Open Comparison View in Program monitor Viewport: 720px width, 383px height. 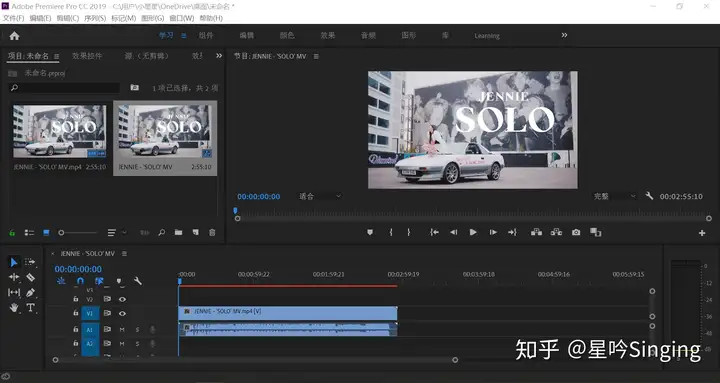coord(596,232)
